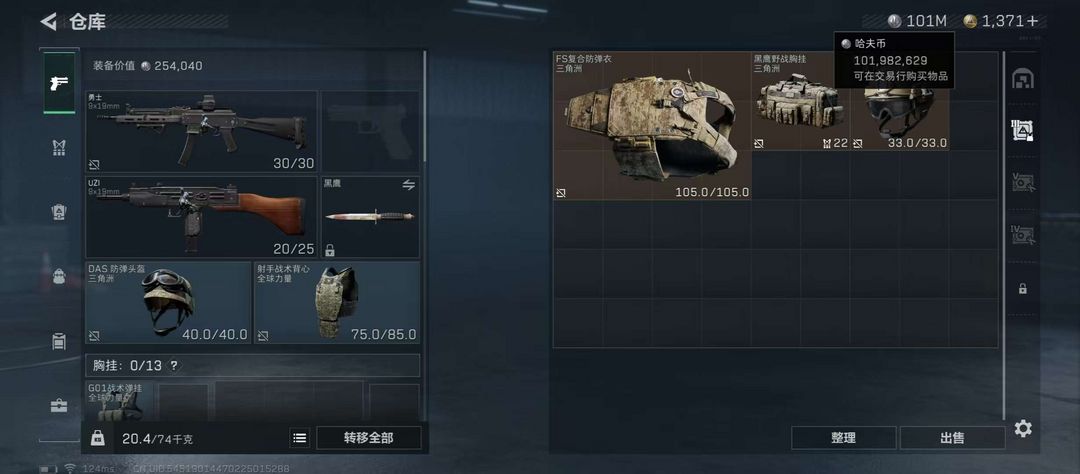The height and width of the screenshot is (474, 1080).
Task: Show the 胸挂 help question mark
Action: coord(174,365)
